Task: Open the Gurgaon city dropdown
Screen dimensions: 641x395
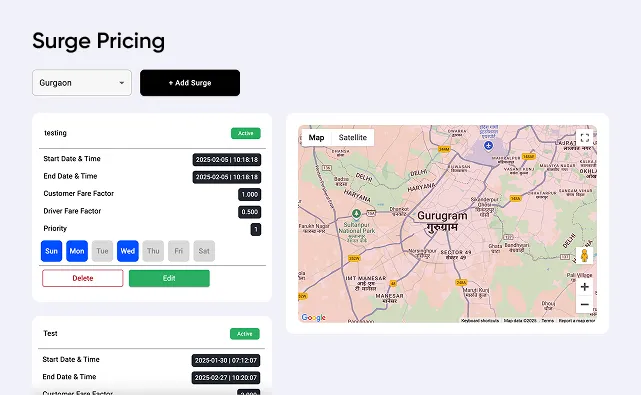Action: pos(82,83)
